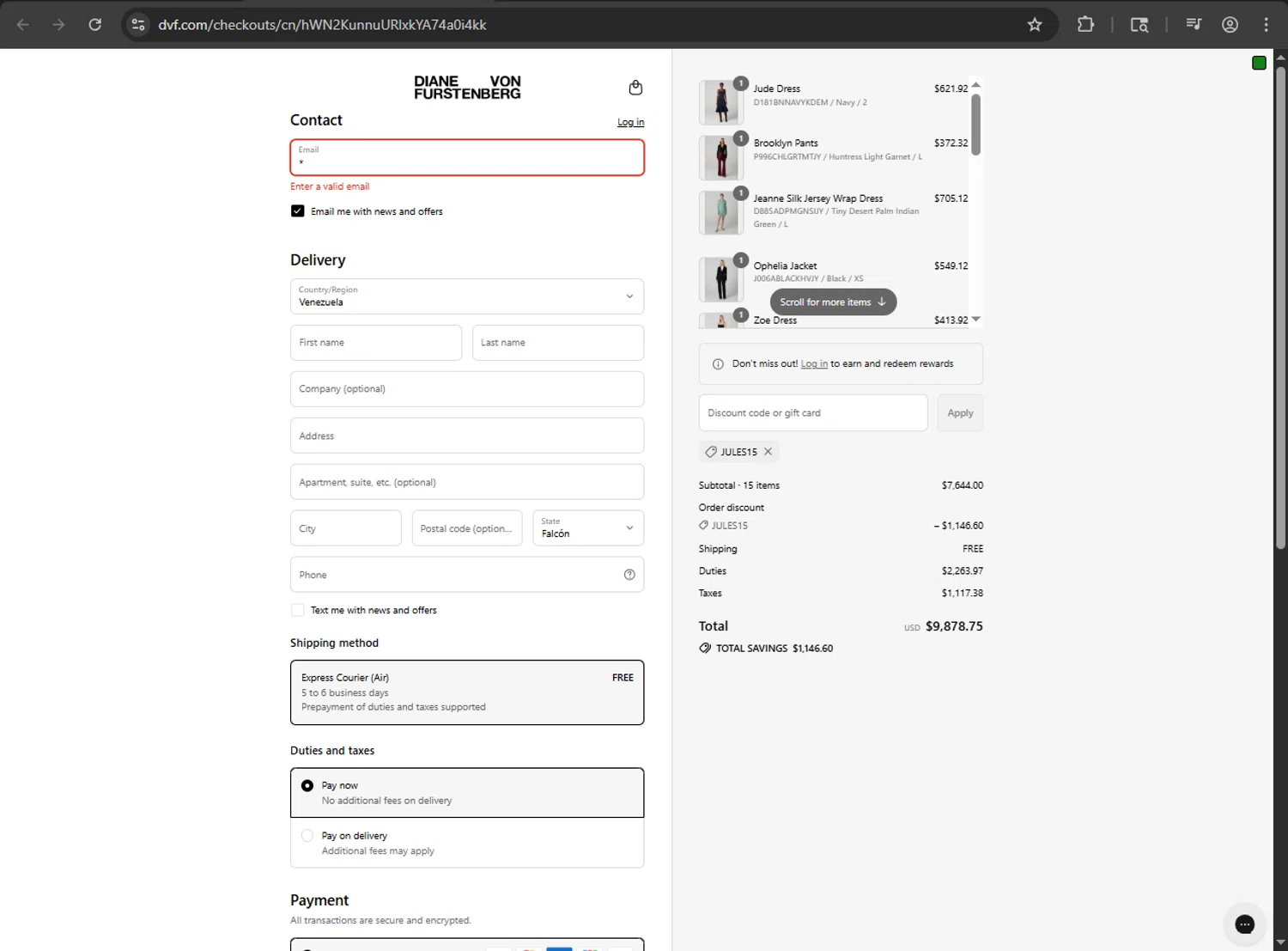Click the Apply discount button

[960, 413]
